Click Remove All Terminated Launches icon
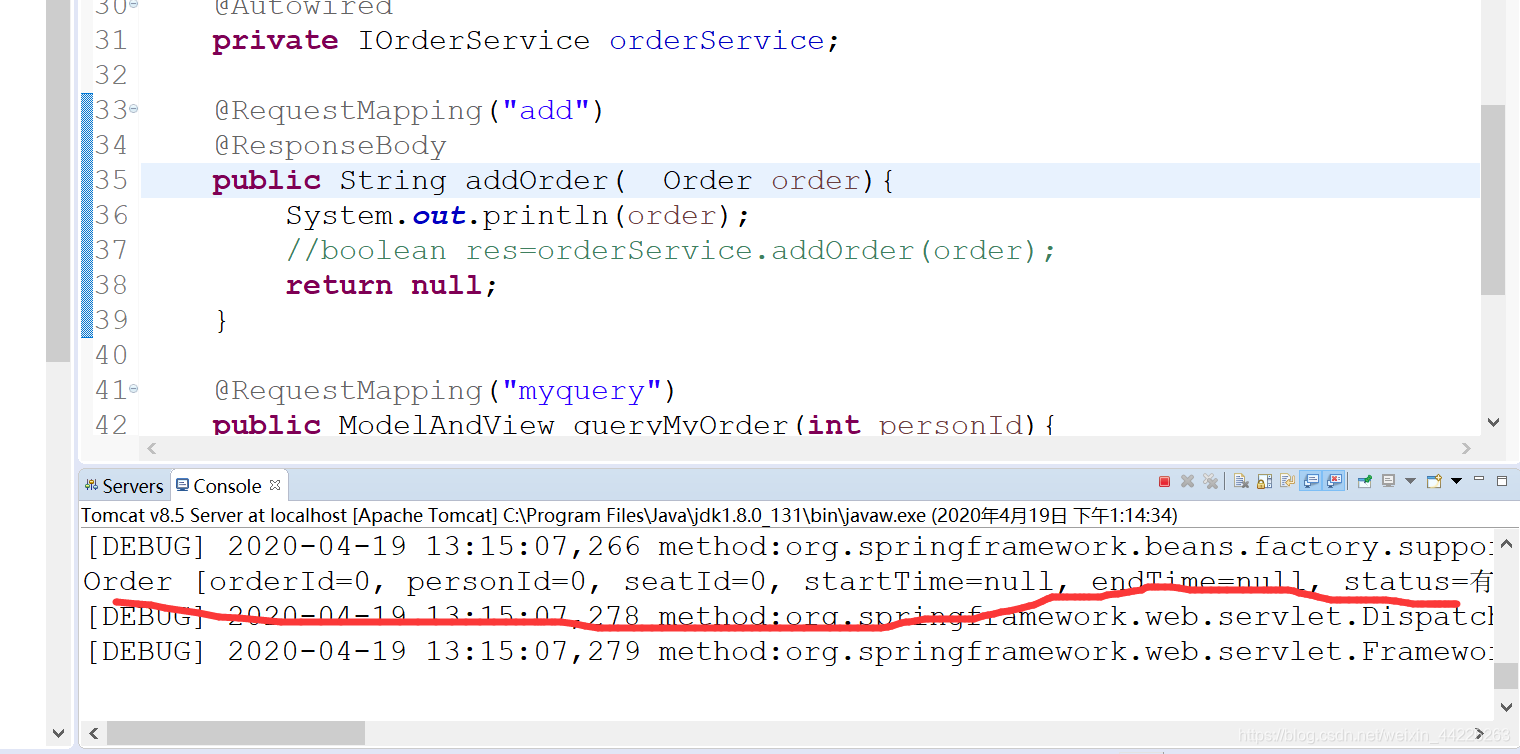This screenshot has width=1520, height=754. pyautogui.click(x=1210, y=481)
